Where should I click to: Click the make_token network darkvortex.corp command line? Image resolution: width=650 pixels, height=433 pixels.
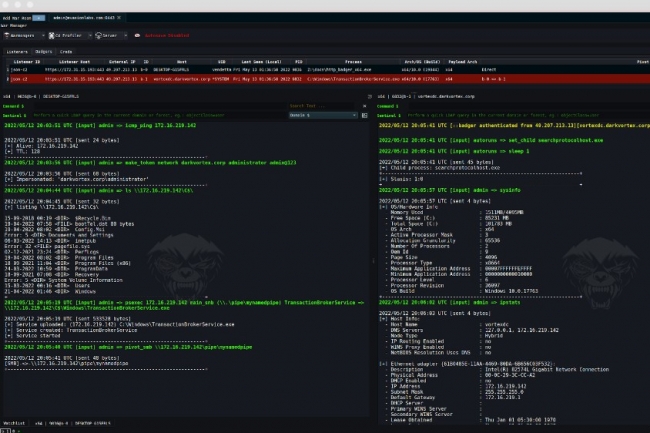click(x=150, y=163)
